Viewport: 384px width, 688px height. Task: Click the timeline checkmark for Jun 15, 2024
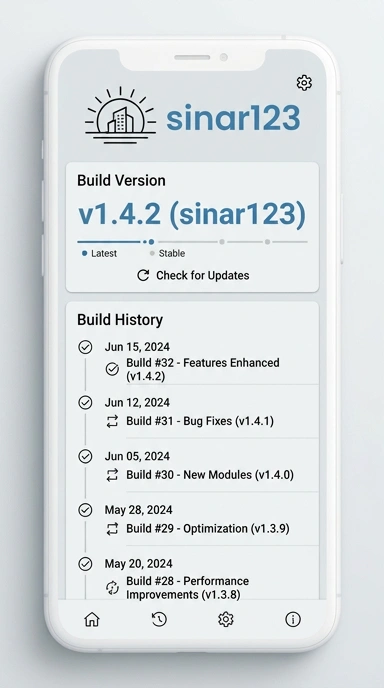click(85, 347)
